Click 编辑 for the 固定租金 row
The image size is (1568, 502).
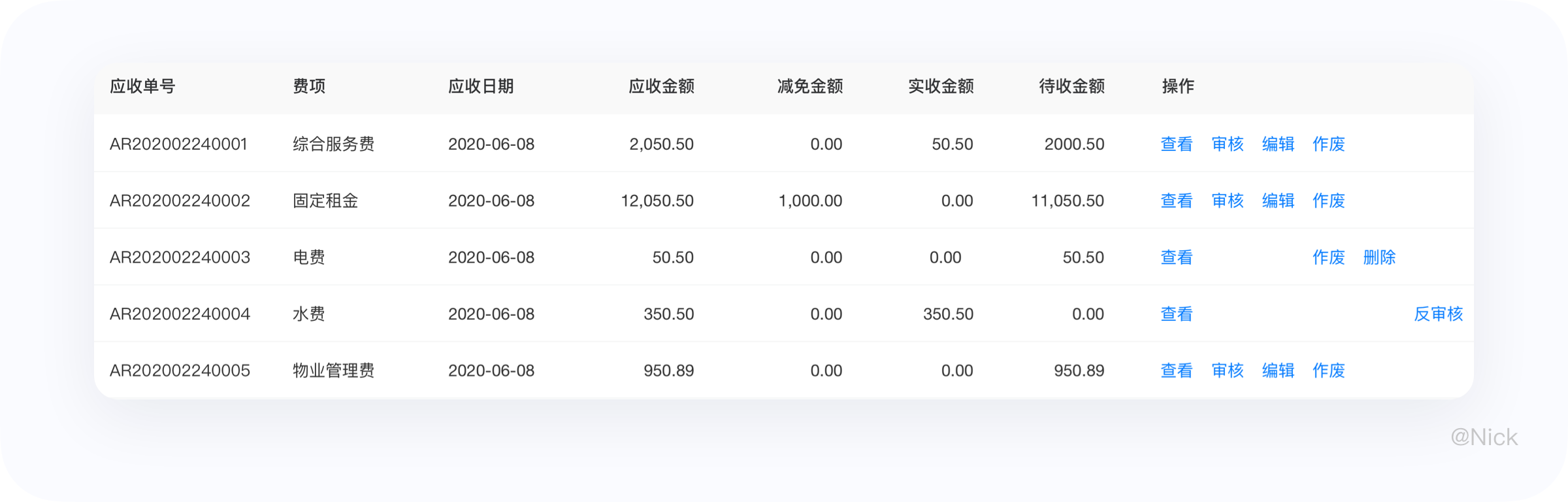coord(1279,201)
